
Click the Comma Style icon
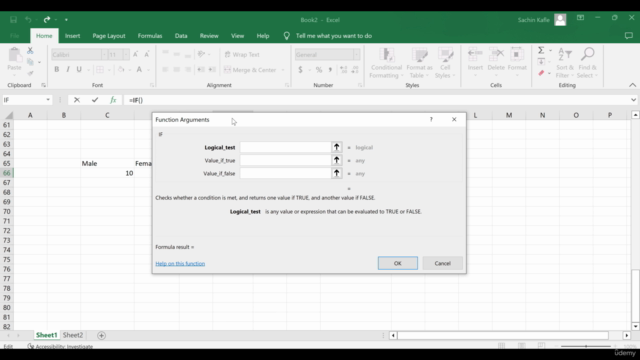click(x=330, y=70)
